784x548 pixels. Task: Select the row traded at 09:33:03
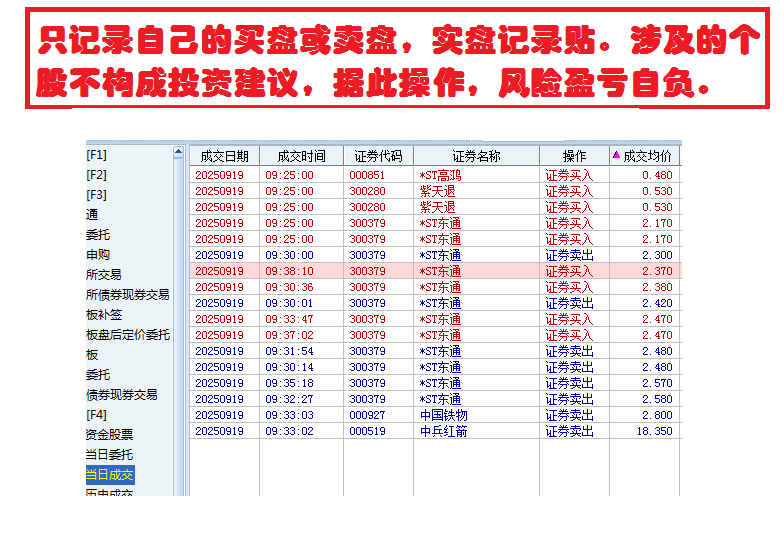(435, 415)
